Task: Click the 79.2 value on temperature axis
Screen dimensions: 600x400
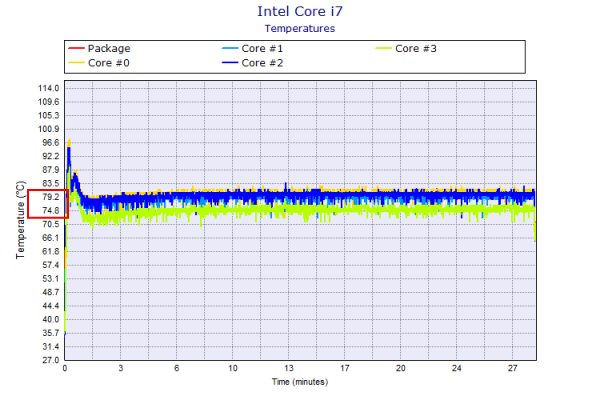Action: click(x=51, y=197)
